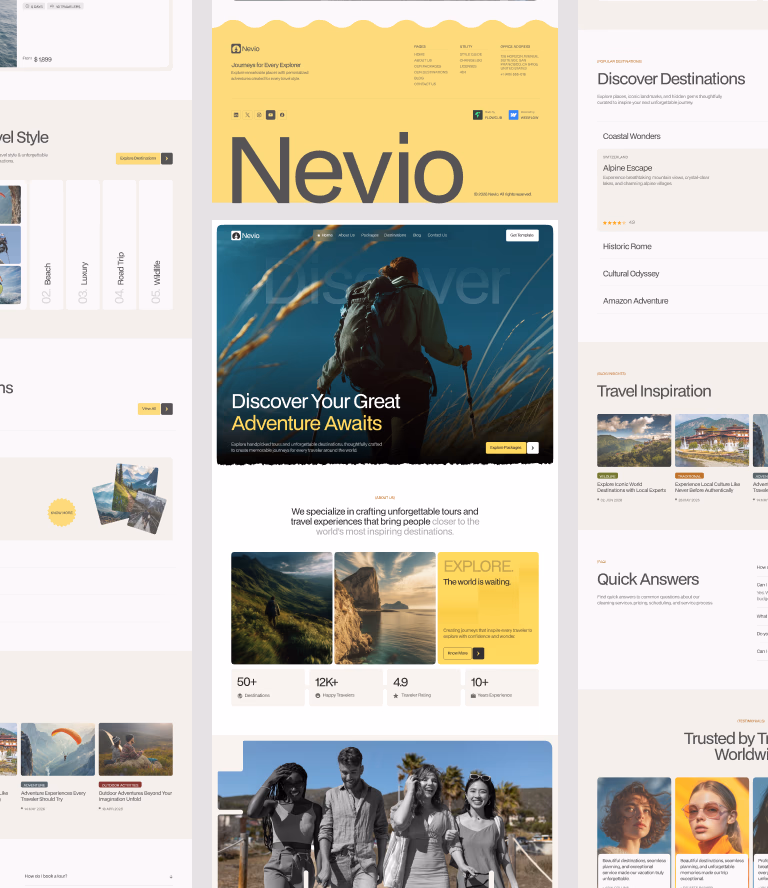768x888 pixels.
Task: Select Home in the hero navigation
Action: 325,235
